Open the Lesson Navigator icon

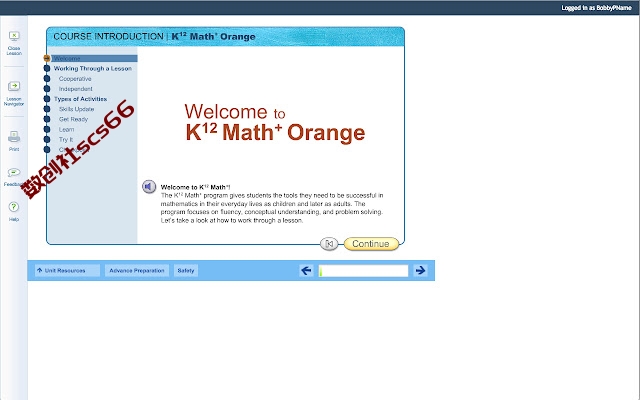pyautogui.click(x=14, y=86)
